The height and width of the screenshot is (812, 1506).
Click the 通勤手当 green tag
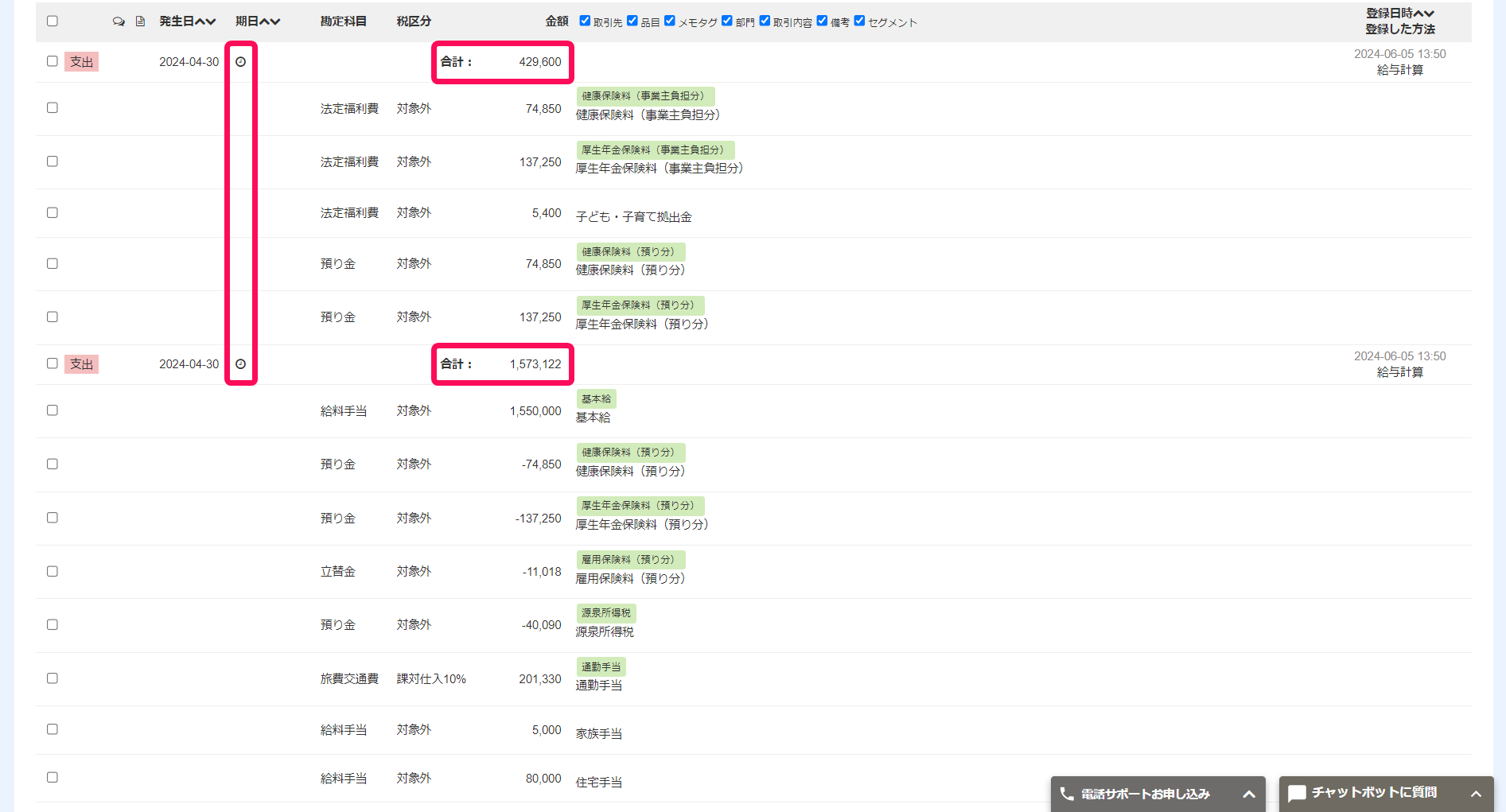point(601,667)
